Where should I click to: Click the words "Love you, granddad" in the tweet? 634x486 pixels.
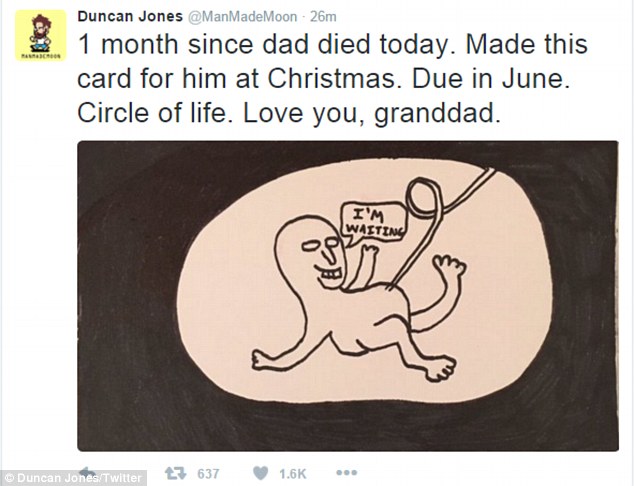(371, 113)
